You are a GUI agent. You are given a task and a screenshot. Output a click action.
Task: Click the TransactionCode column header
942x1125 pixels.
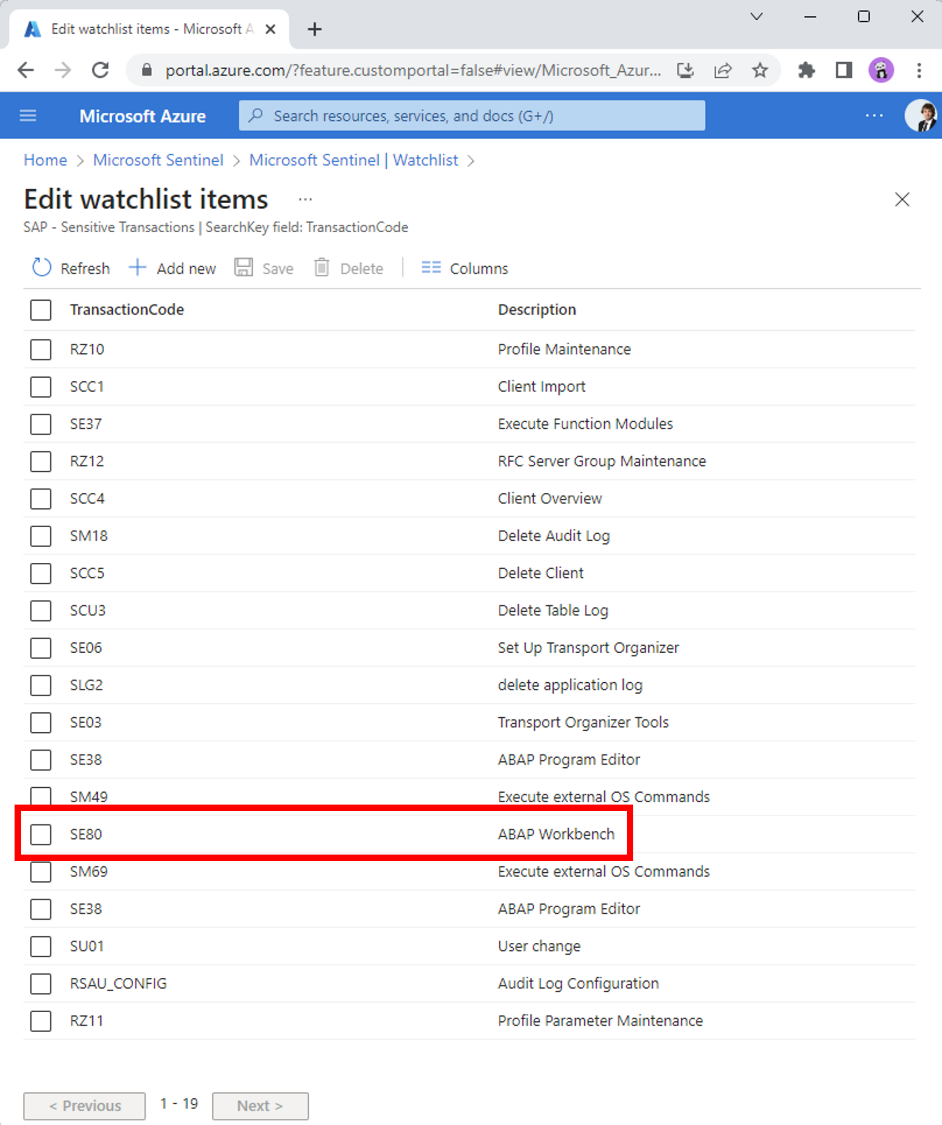click(x=127, y=309)
